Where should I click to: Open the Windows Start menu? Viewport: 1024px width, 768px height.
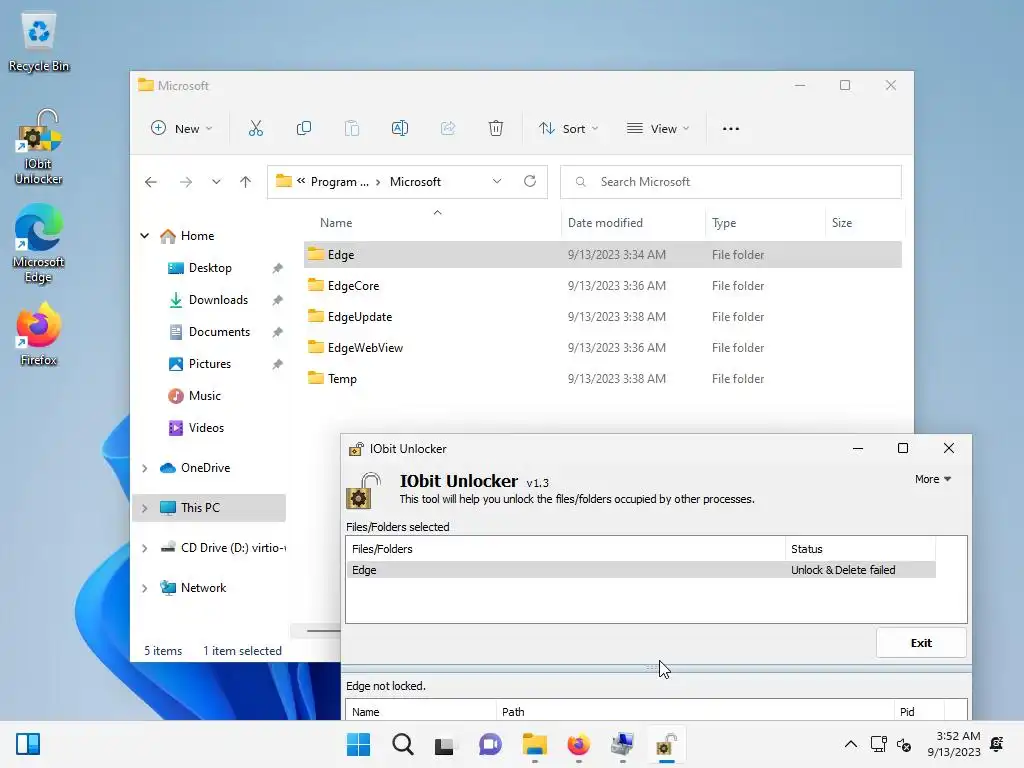pos(358,744)
